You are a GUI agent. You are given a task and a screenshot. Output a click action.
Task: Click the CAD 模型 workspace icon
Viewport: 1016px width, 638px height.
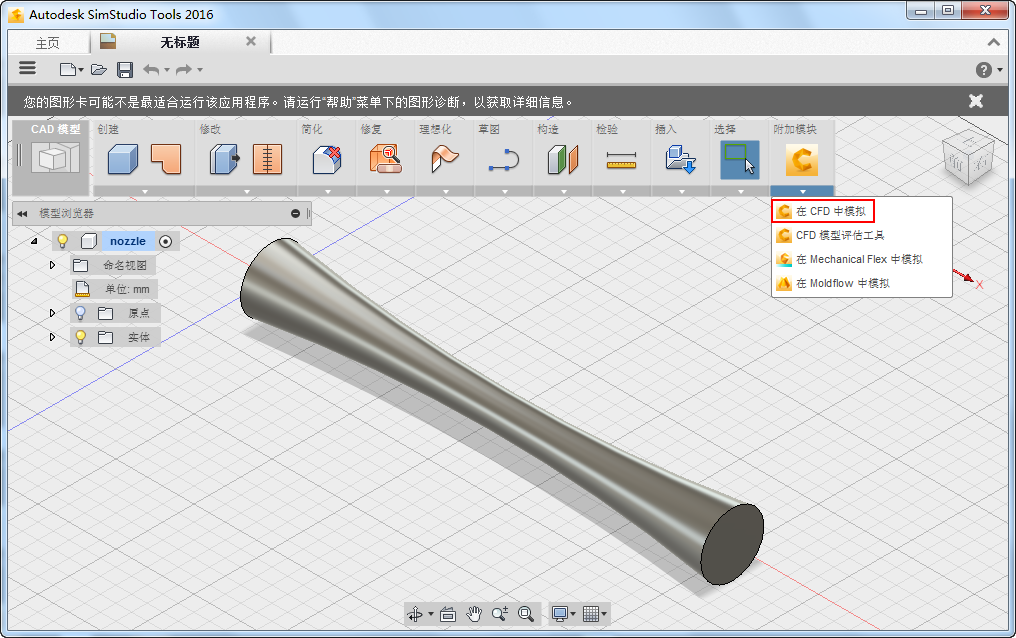click(x=56, y=158)
